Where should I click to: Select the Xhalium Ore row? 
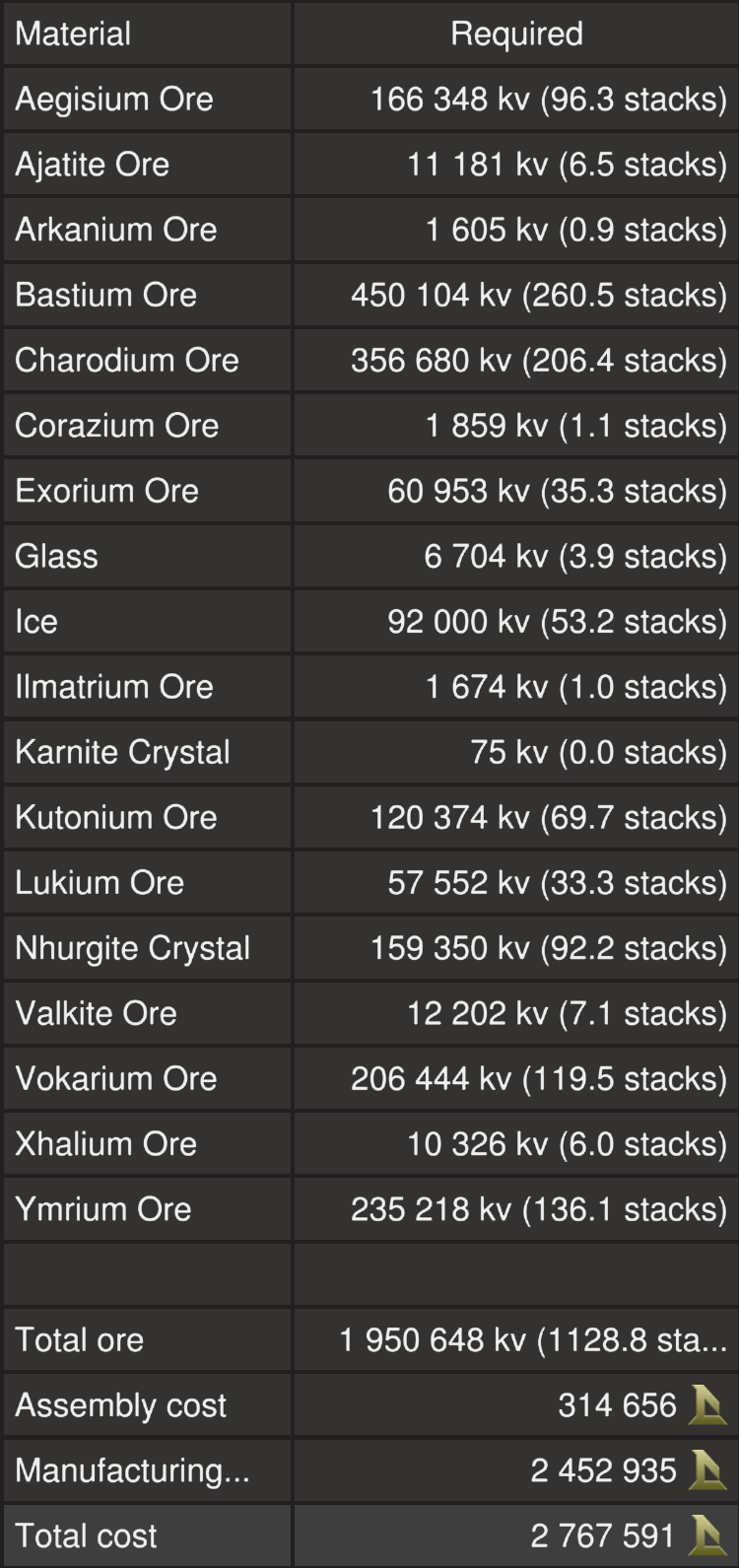point(106,1144)
